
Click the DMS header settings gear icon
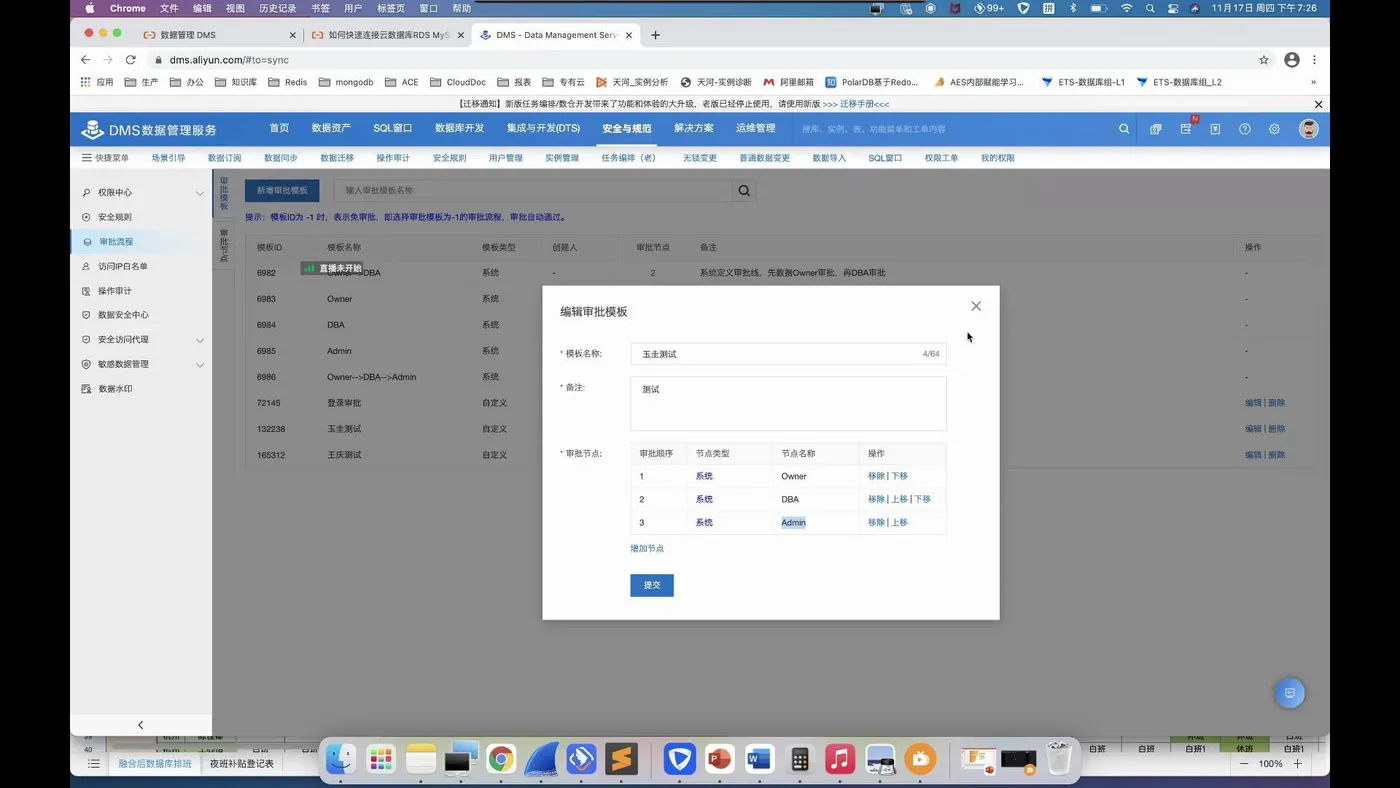pos(1274,129)
